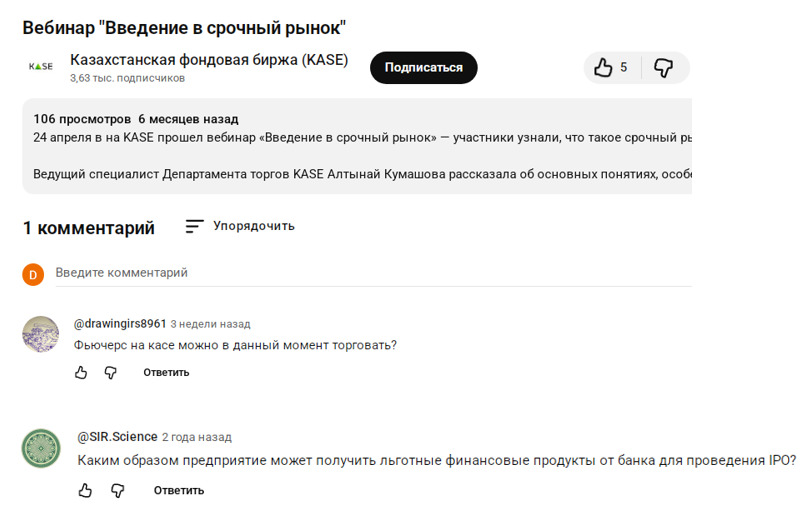Reply to the @drawingirs8961 comment
809x510 pixels.
[x=166, y=373]
